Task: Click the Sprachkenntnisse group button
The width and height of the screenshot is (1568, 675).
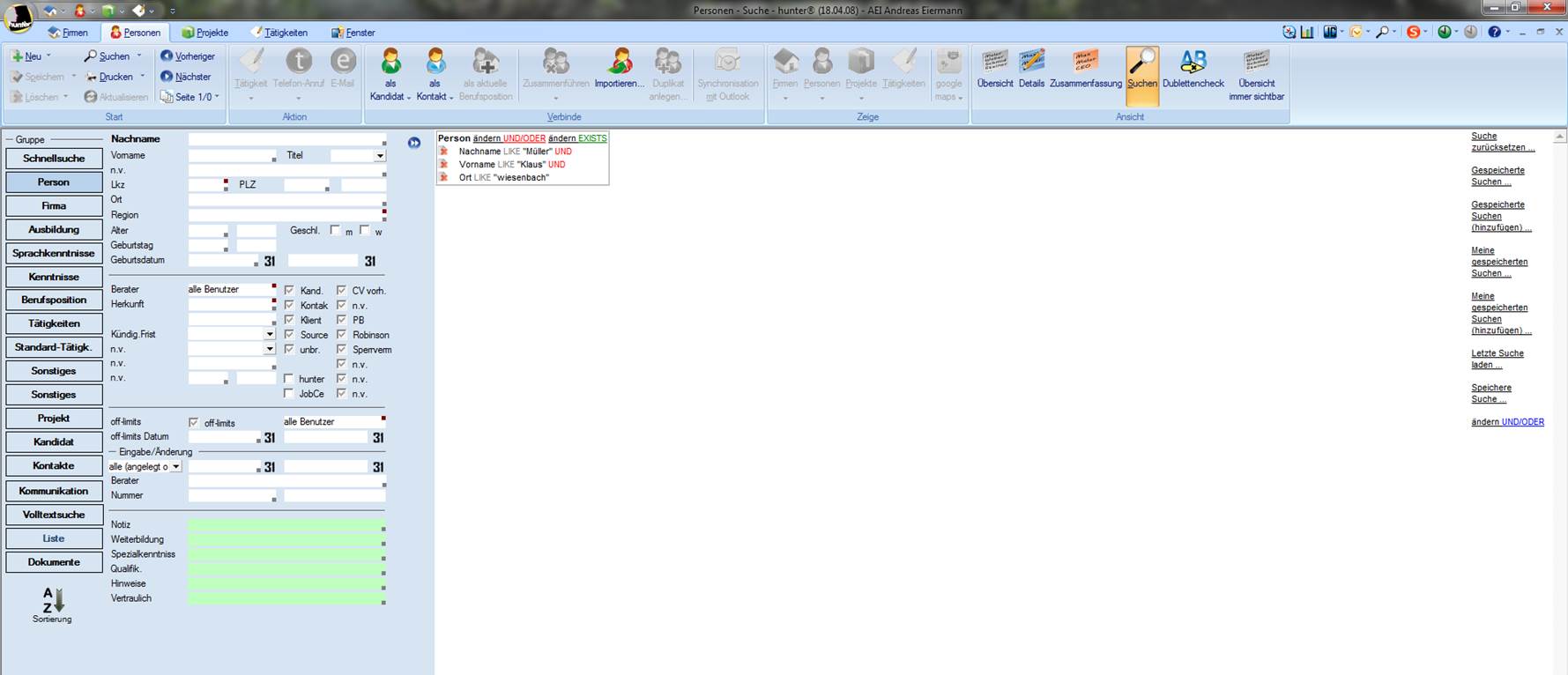Action: [54, 253]
